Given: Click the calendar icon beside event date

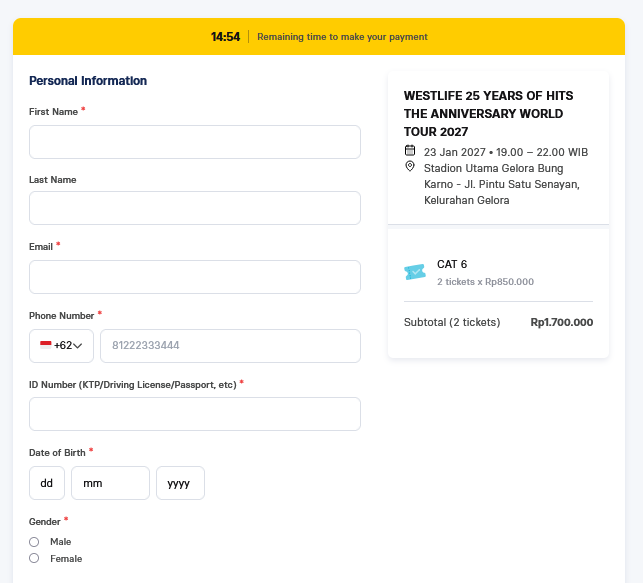Looking at the screenshot, I should pos(410,150).
